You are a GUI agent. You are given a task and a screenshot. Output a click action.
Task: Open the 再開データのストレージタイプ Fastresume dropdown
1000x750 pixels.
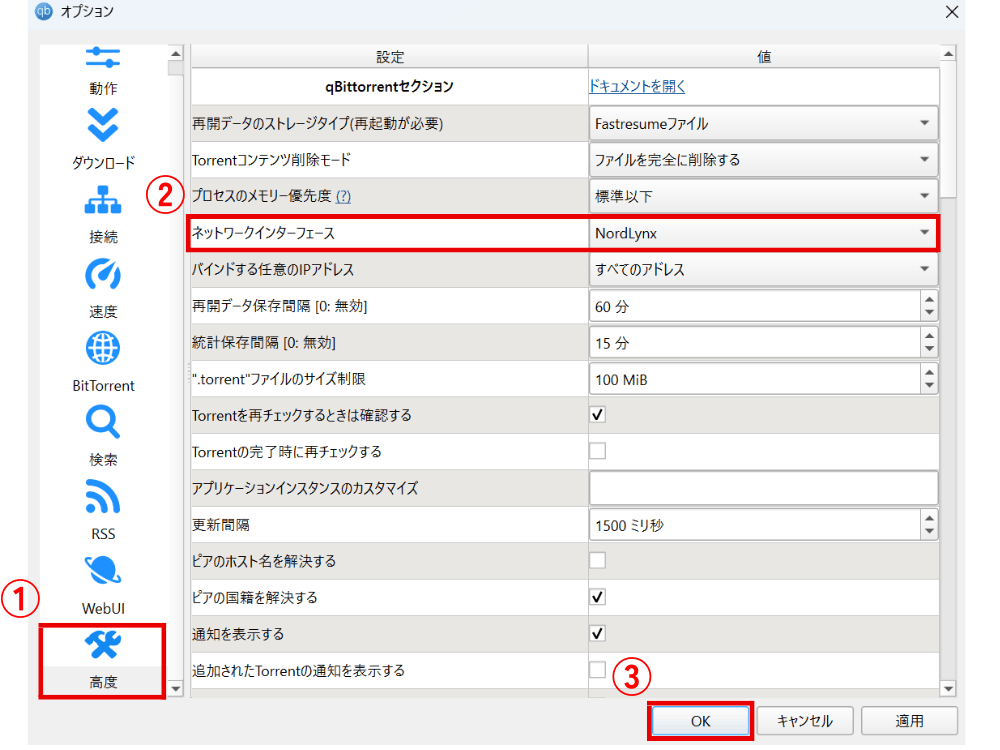click(763, 124)
